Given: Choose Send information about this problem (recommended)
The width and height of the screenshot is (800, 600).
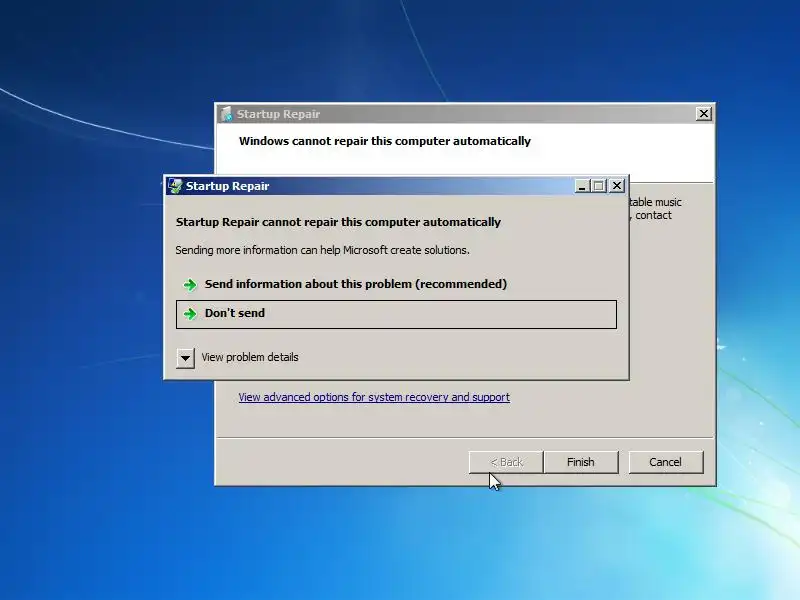Looking at the screenshot, I should point(396,284).
